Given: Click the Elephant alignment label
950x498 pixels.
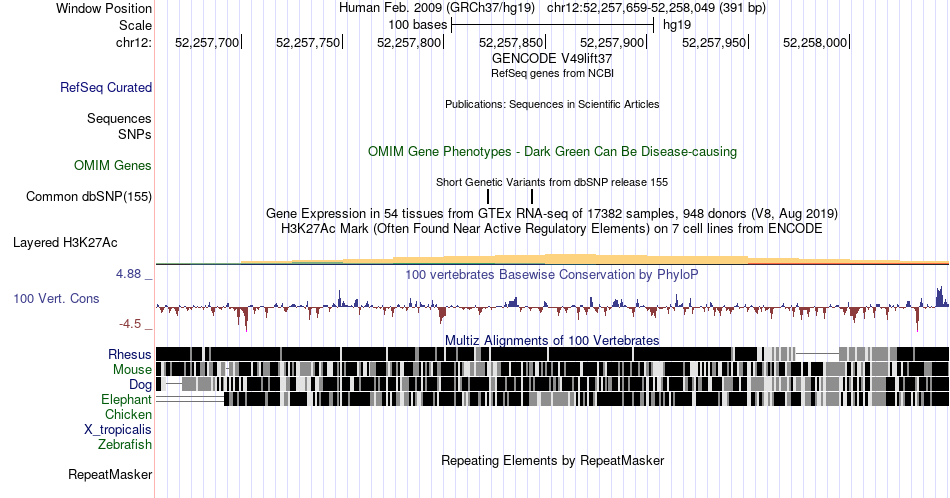Looking at the screenshot, I should (127, 399).
